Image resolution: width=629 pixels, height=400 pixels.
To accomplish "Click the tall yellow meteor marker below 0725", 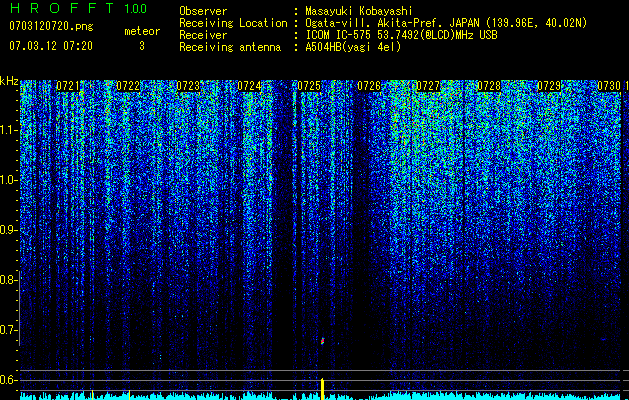I will [322, 388].
